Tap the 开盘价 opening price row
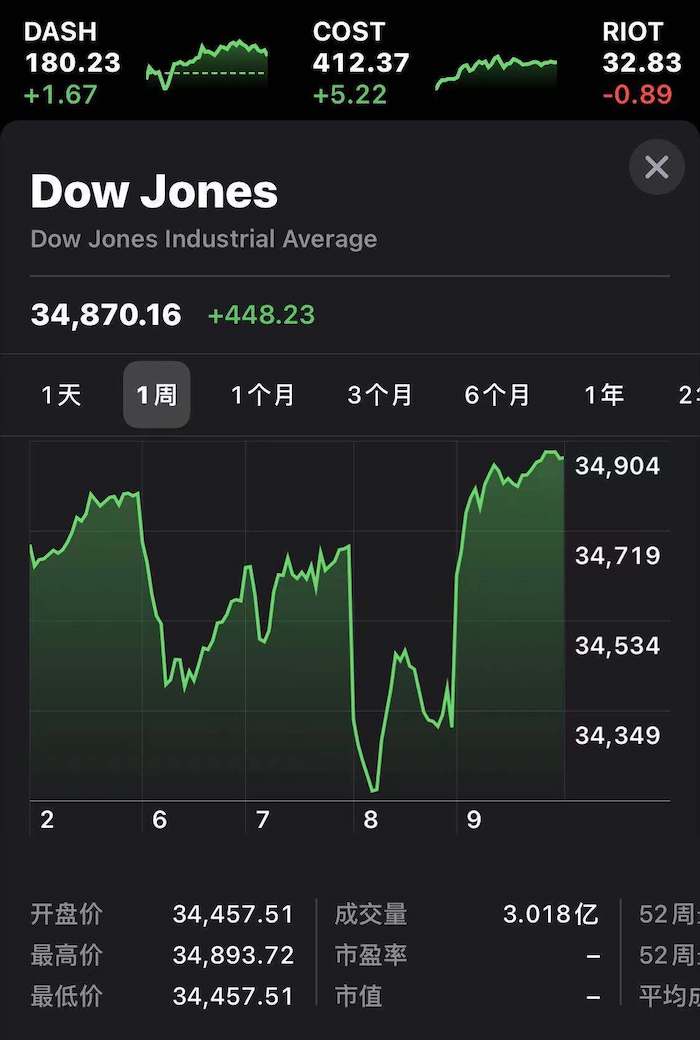Screen dimensions: 700x1040 (x=162, y=914)
